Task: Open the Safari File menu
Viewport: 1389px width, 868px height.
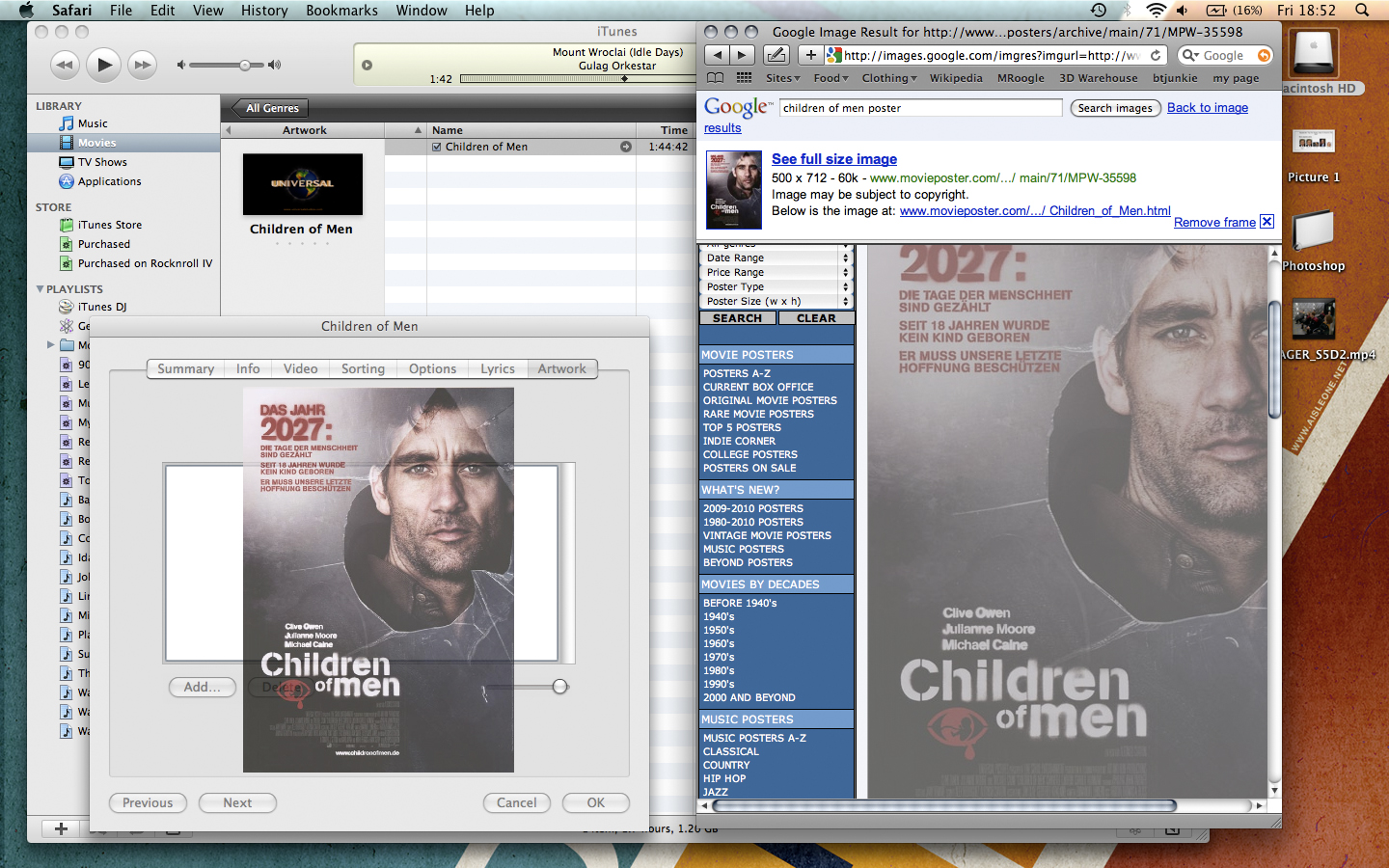Action: 121,10
